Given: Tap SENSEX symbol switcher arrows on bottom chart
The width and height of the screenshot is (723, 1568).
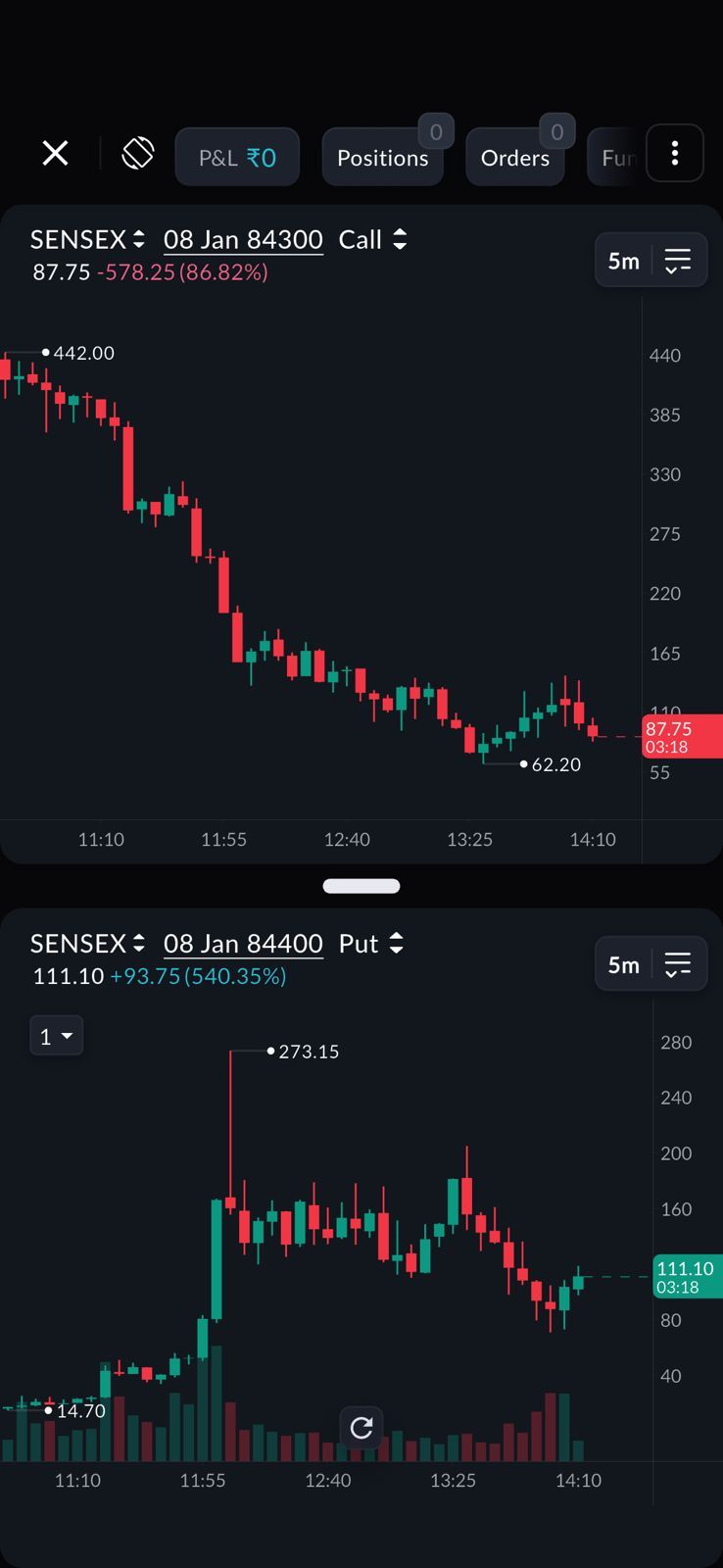Looking at the screenshot, I should pos(139,943).
